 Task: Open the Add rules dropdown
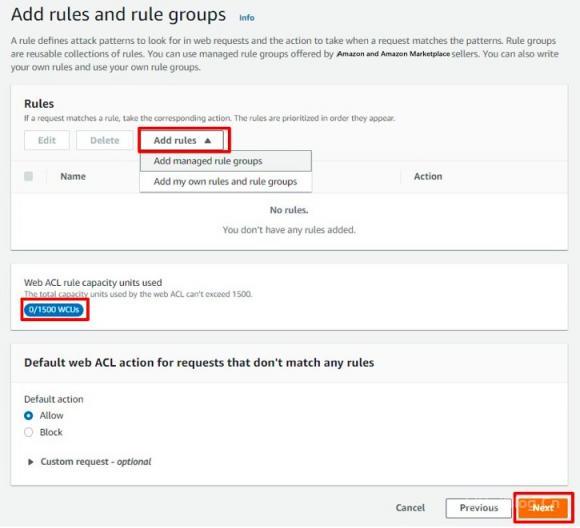click(183, 140)
